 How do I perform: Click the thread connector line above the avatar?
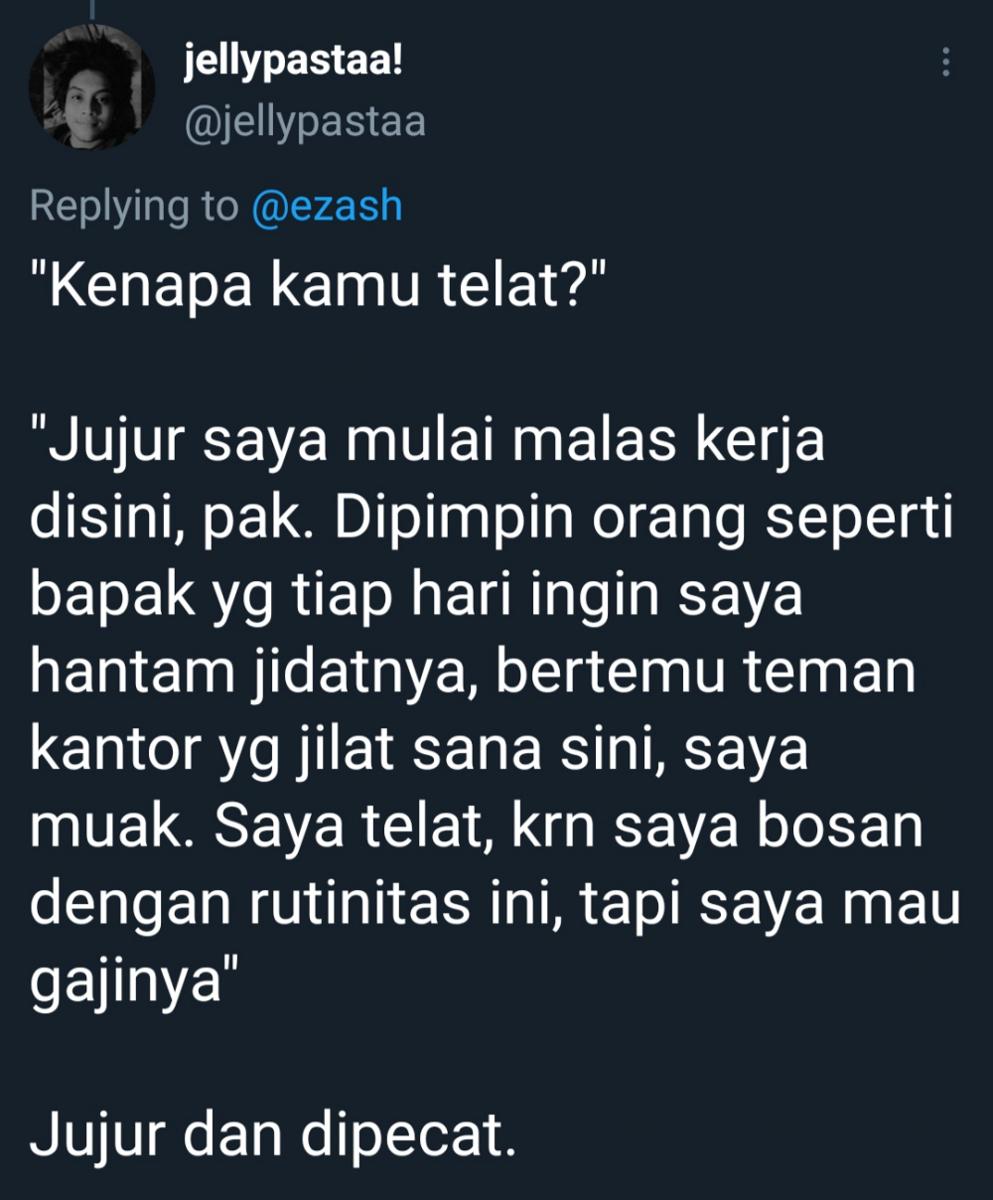pyautogui.click(x=92, y=8)
